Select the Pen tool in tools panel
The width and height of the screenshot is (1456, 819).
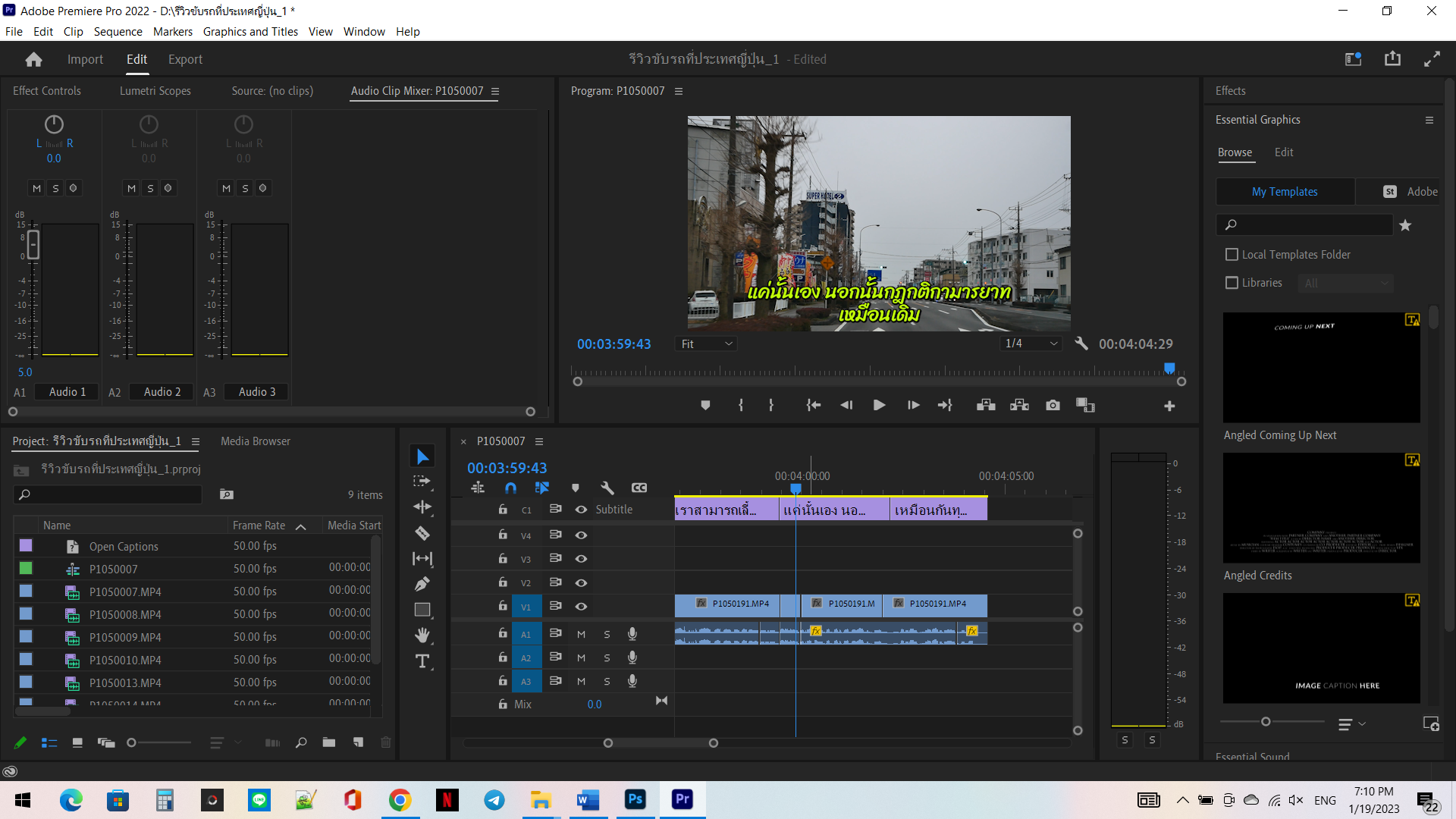click(x=422, y=584)
